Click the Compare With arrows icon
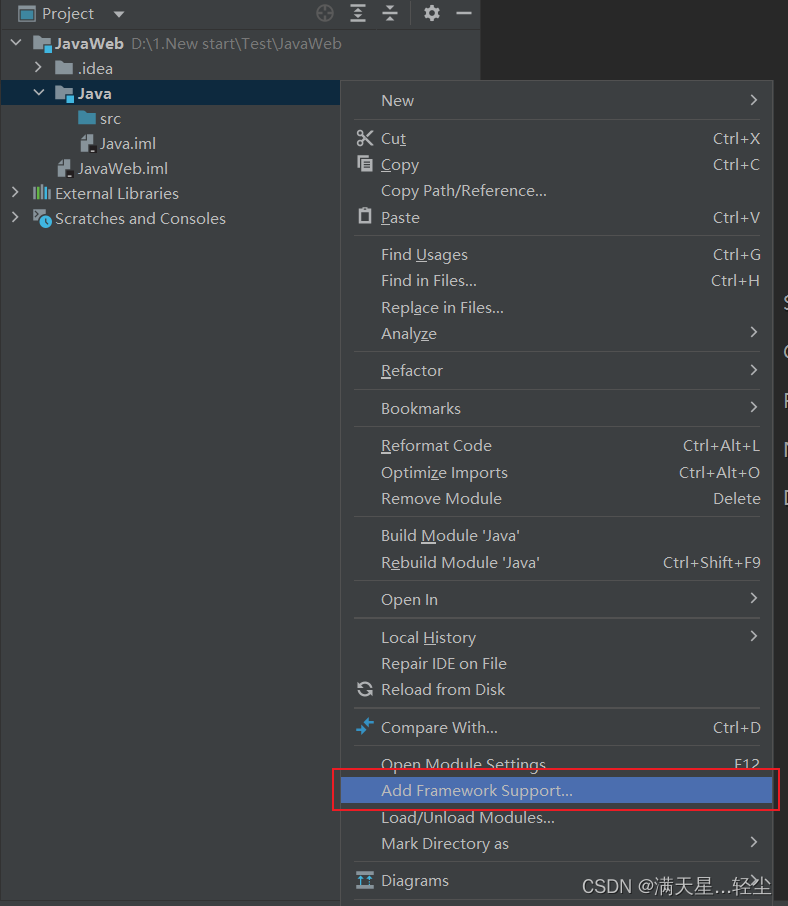This screenshot has width=788, height=906. pos(365,726)
